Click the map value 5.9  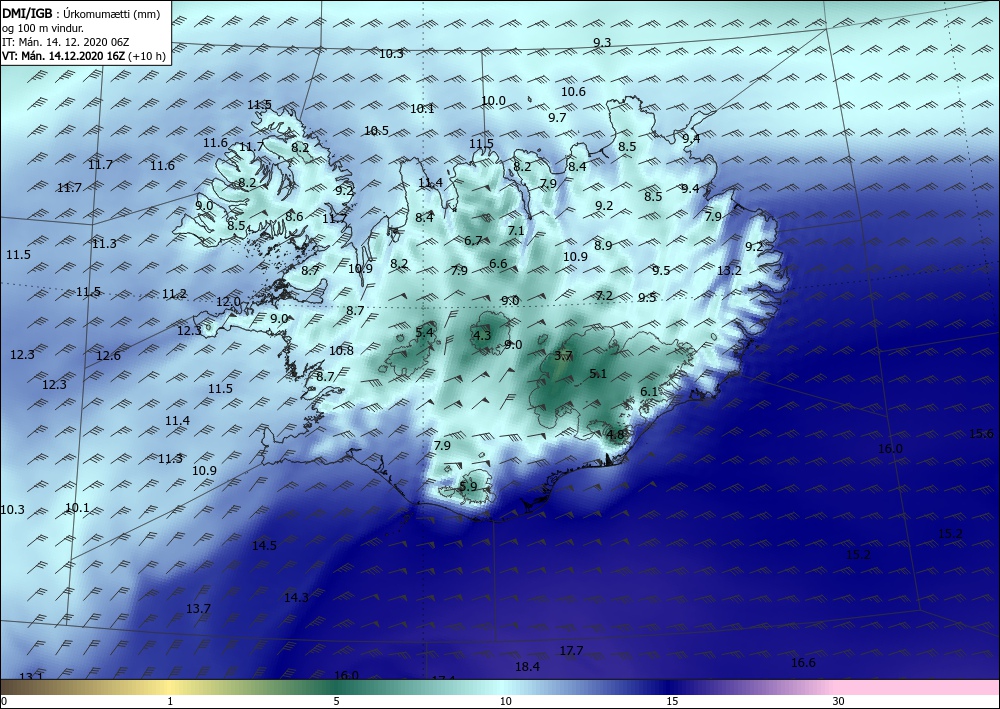click(x=468, y=487)
